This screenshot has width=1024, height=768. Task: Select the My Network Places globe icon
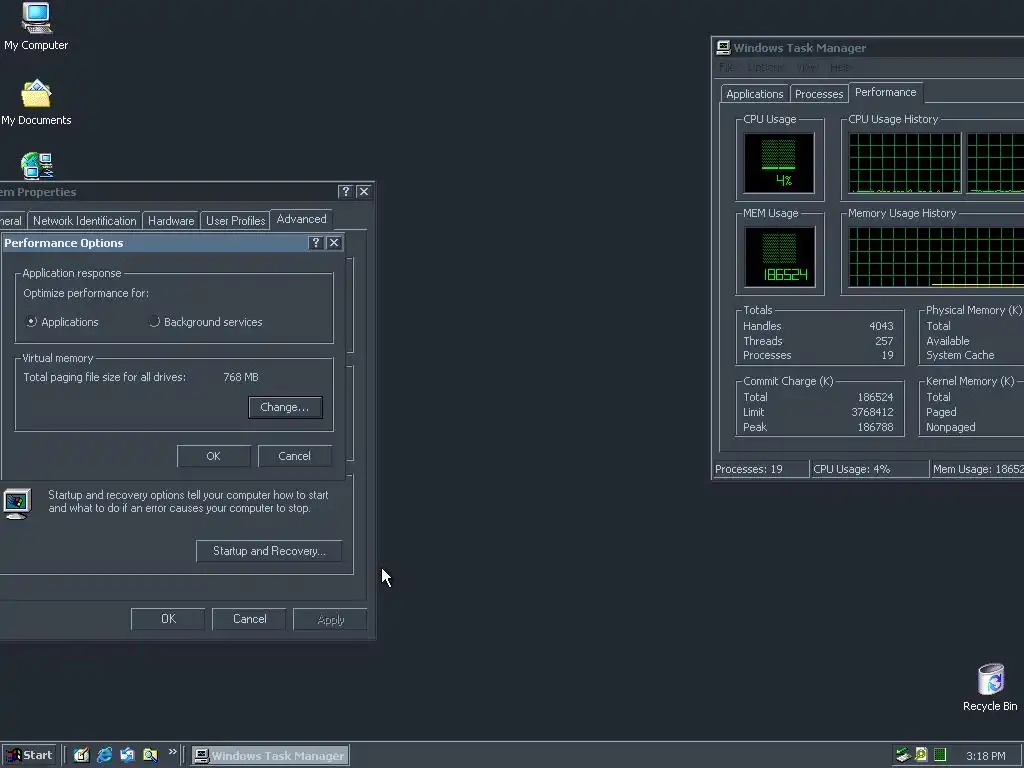point(37,166)
